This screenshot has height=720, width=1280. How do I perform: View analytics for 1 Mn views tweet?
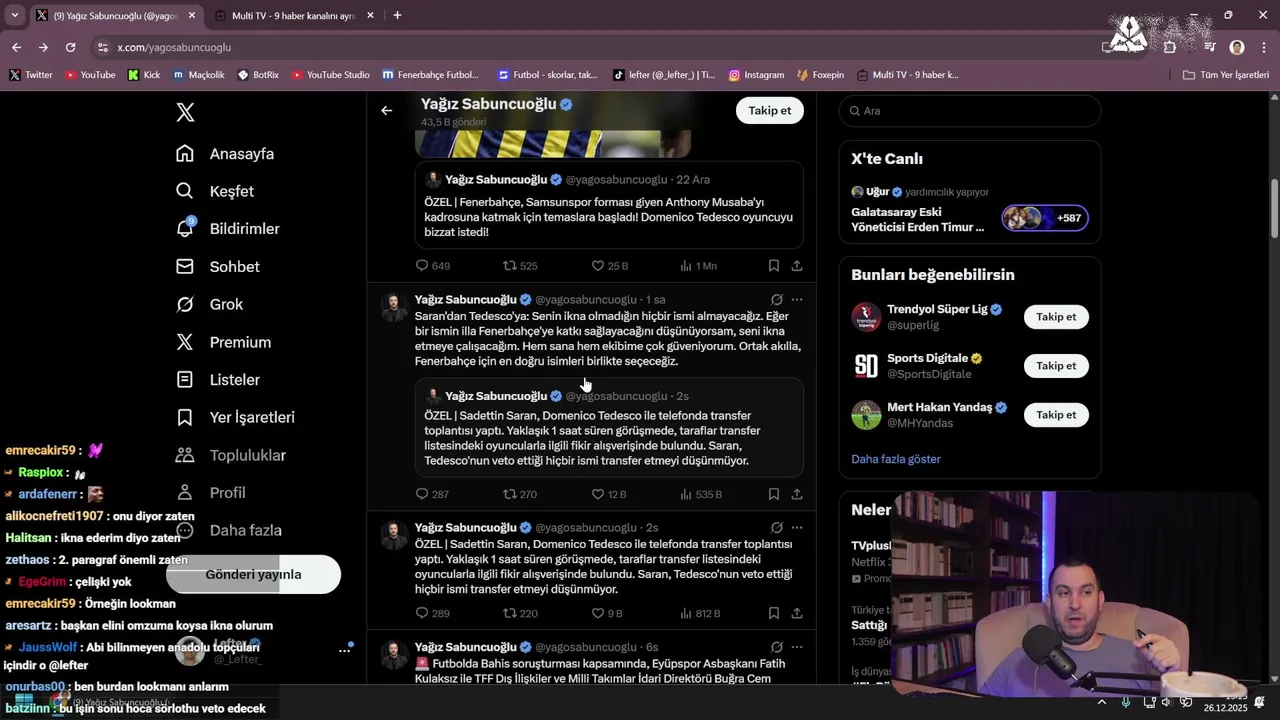click(698, 266)
